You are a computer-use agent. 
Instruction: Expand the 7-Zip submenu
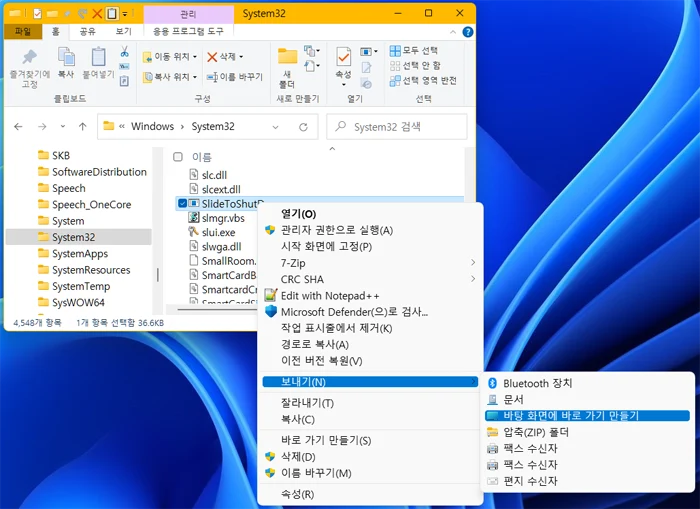[x=371, y=263]
